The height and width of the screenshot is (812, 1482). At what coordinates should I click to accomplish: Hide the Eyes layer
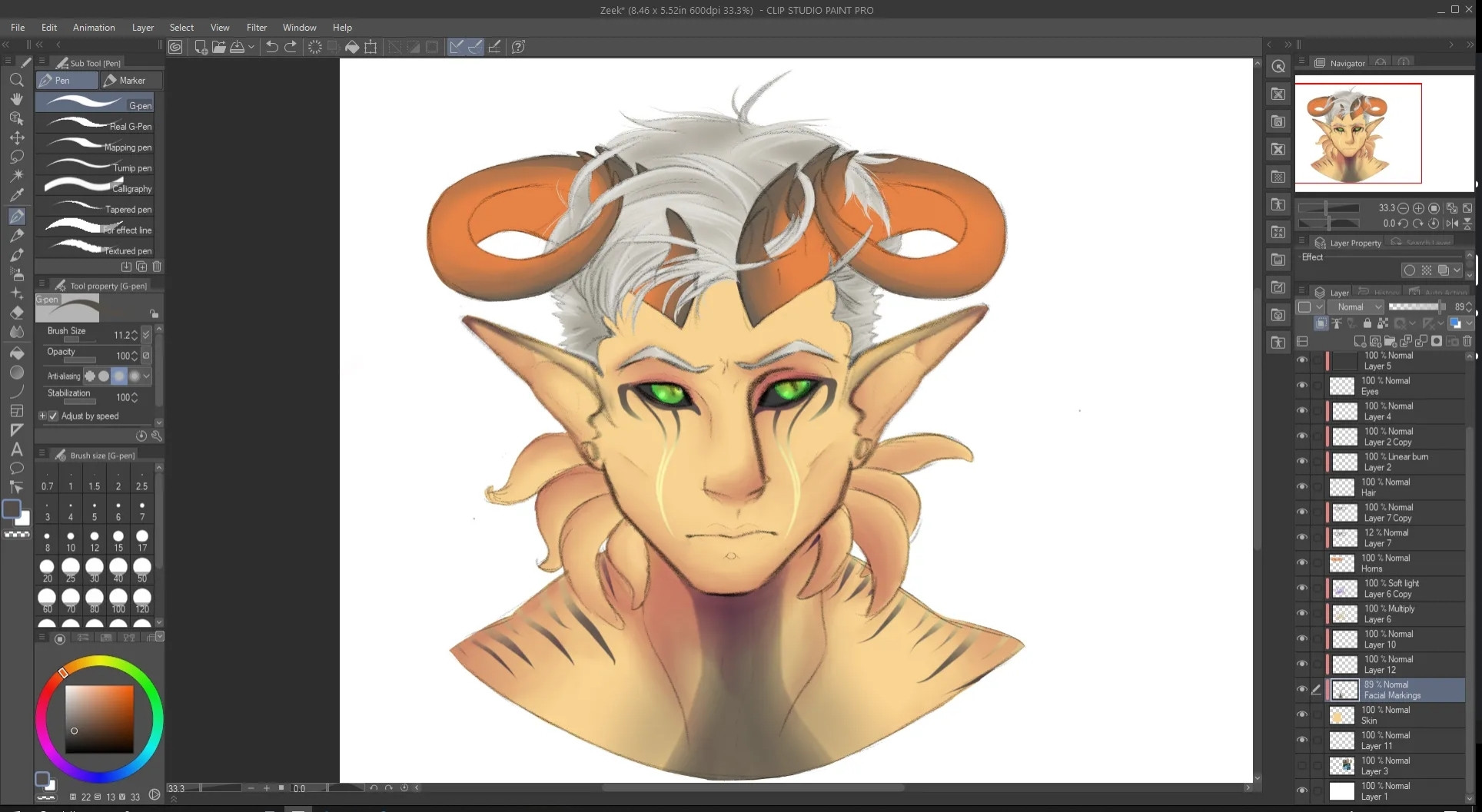coord(1302,385)
